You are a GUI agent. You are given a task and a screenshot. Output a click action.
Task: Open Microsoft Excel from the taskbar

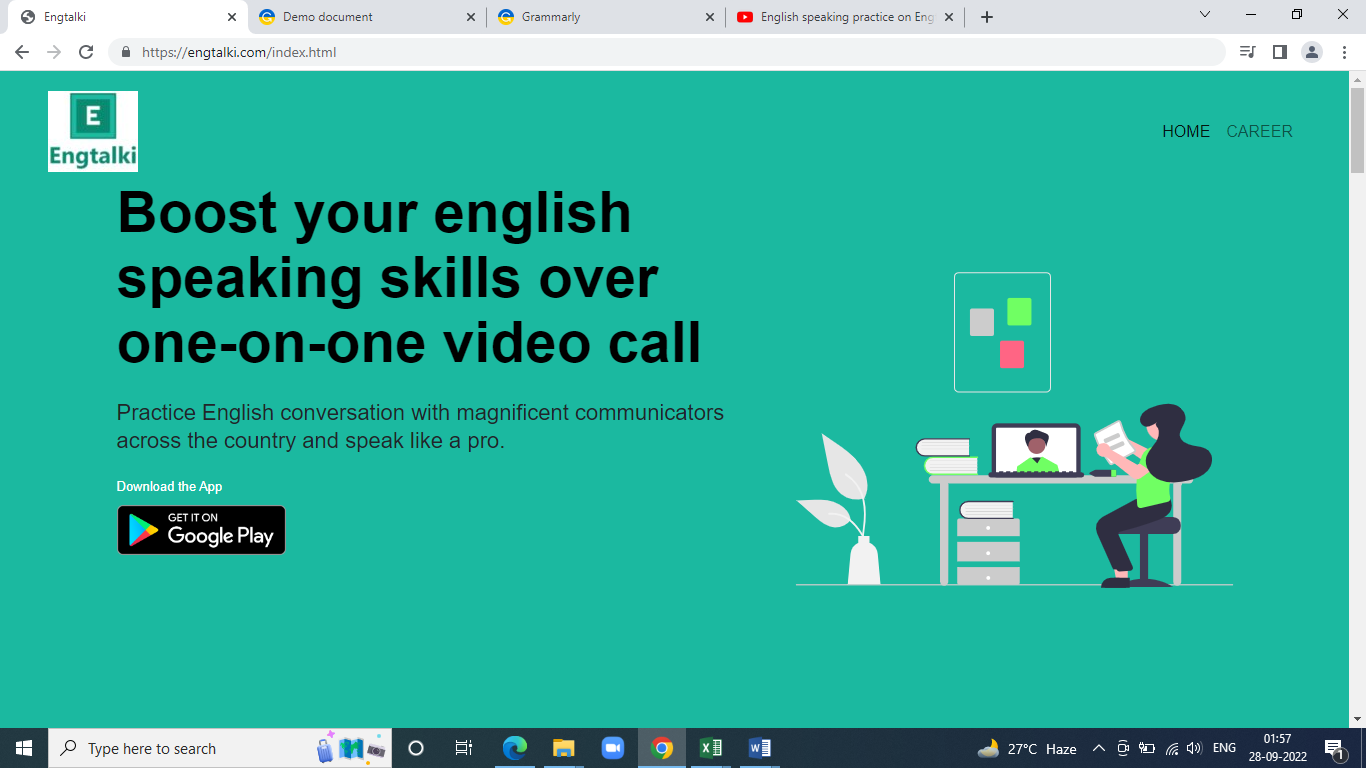pos(711,748)
